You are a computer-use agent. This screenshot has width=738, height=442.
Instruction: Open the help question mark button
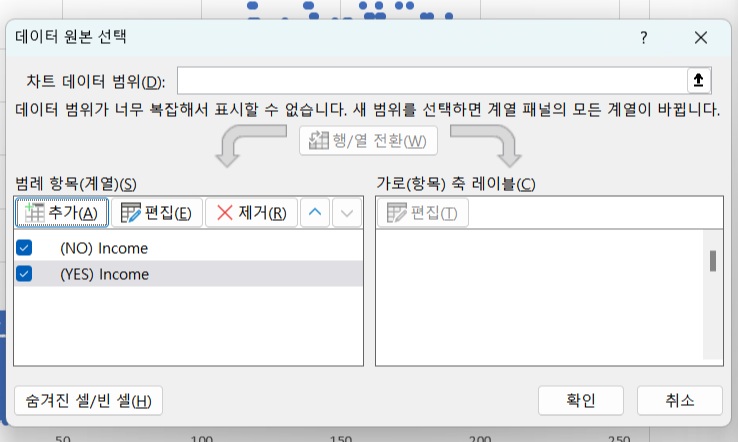click(x=644, y=38)
